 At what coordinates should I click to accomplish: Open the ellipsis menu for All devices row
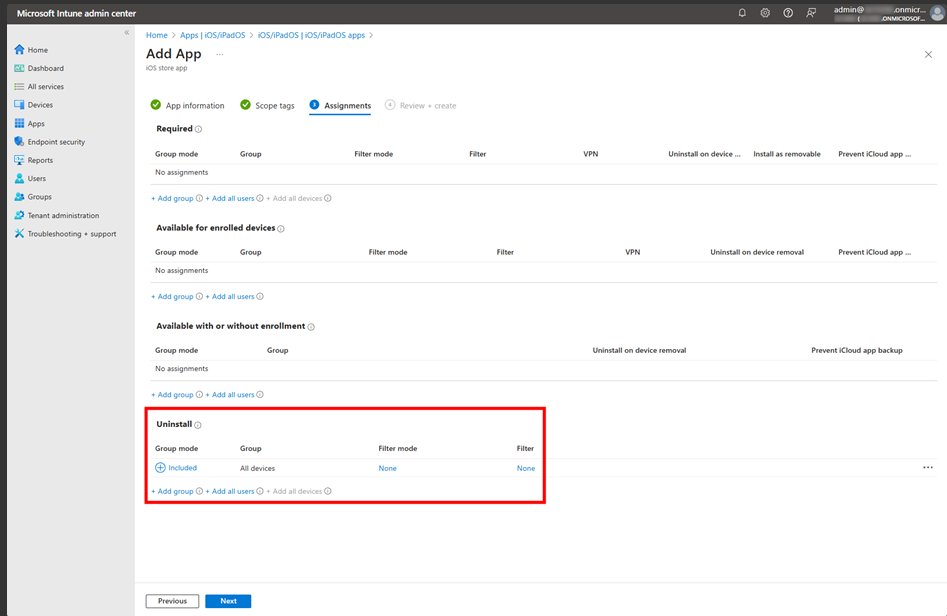click(x=928, y=467)
